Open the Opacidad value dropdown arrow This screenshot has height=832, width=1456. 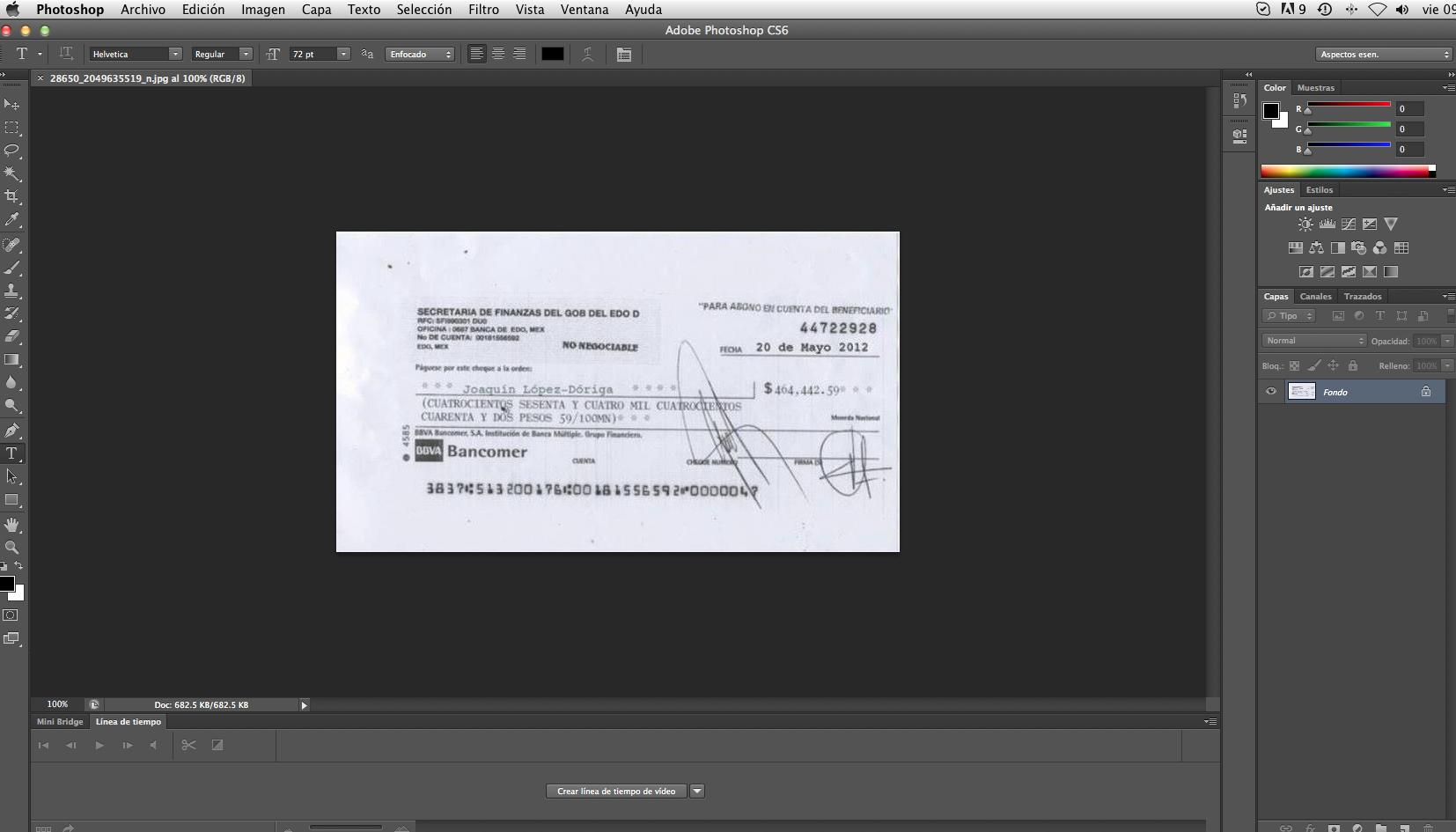coord(1447,341)
